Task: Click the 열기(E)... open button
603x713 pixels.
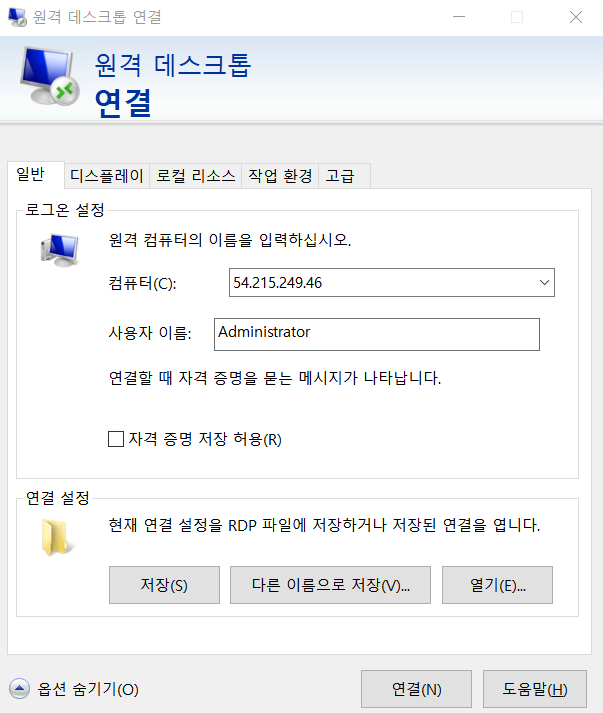Action: click(x=497, y=585)
